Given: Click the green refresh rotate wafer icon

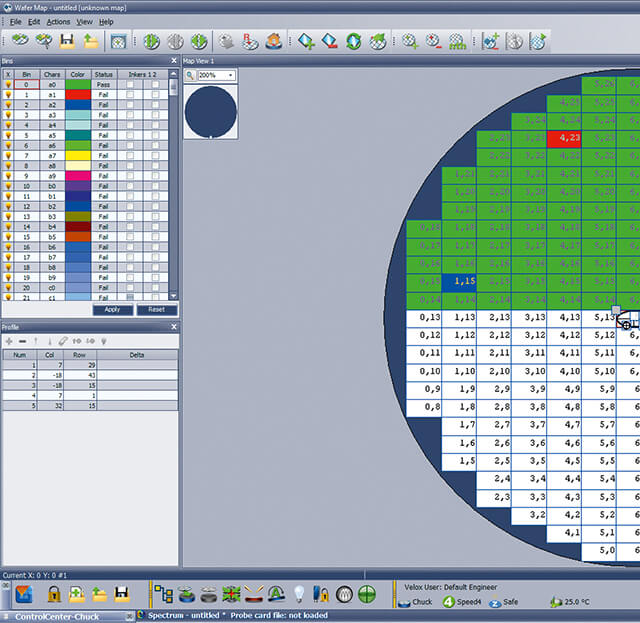Looking at the screenshot, I should (x=353, y=41).
